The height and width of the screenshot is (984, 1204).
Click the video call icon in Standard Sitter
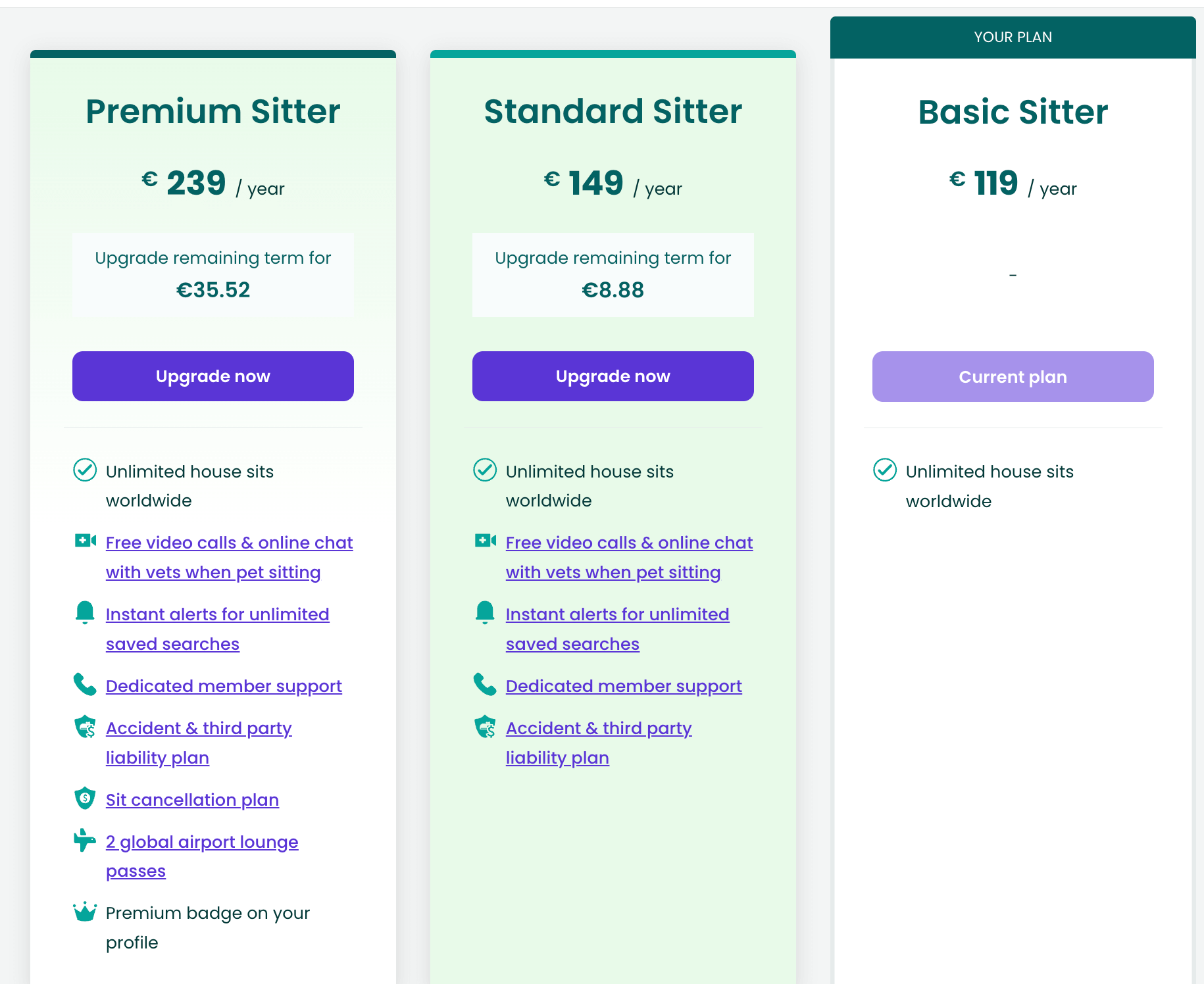tap(485, 541)
